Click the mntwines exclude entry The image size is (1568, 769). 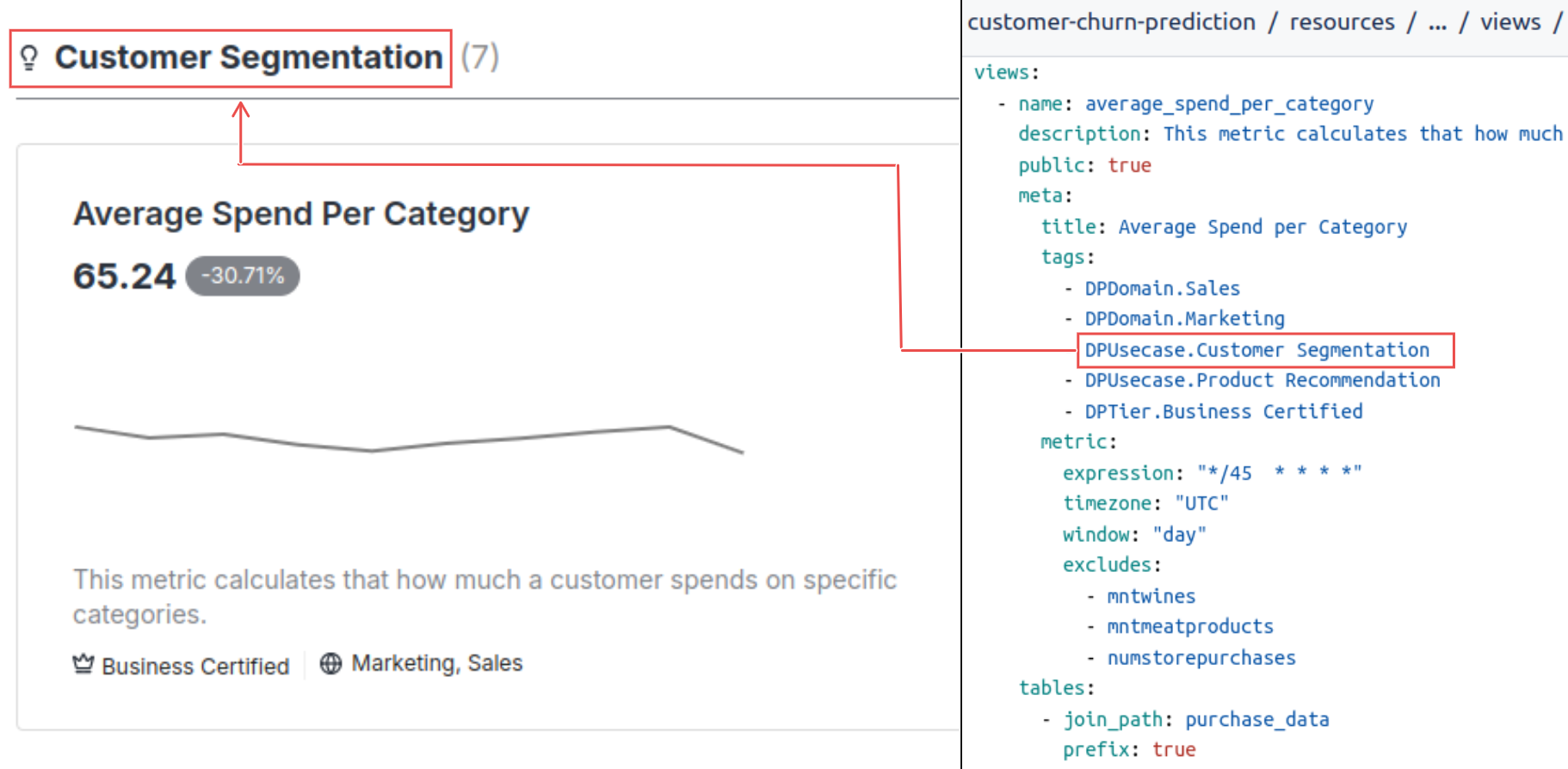(1151, 596)
